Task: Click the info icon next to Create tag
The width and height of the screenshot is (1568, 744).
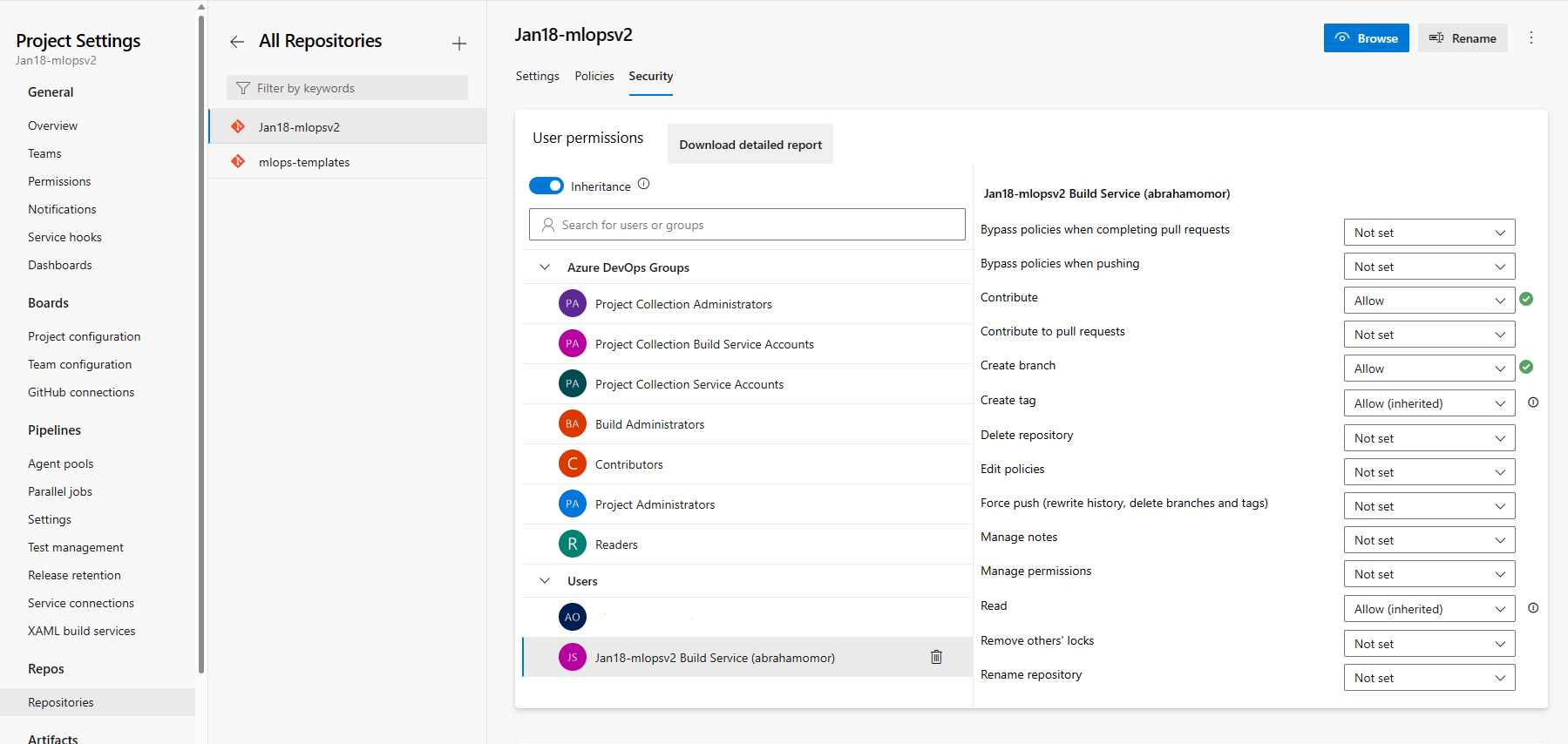Action: (1533, 402)
